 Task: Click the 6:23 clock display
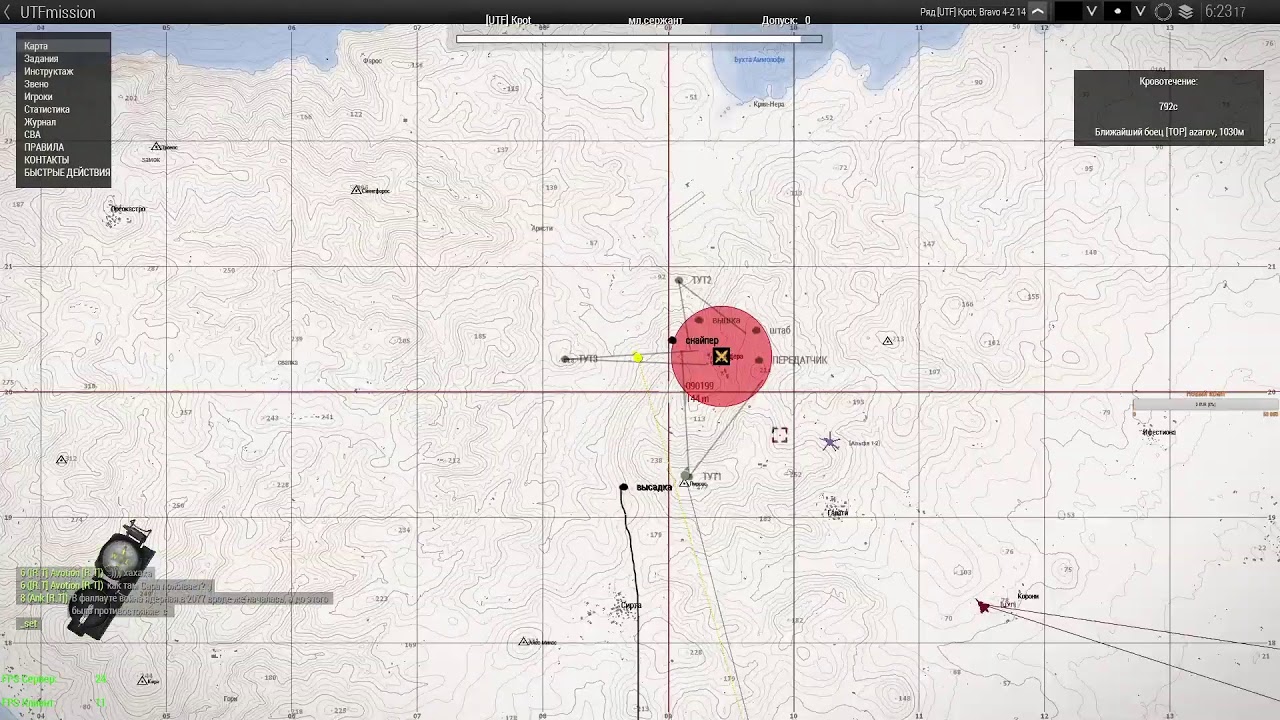(1225, 12)
